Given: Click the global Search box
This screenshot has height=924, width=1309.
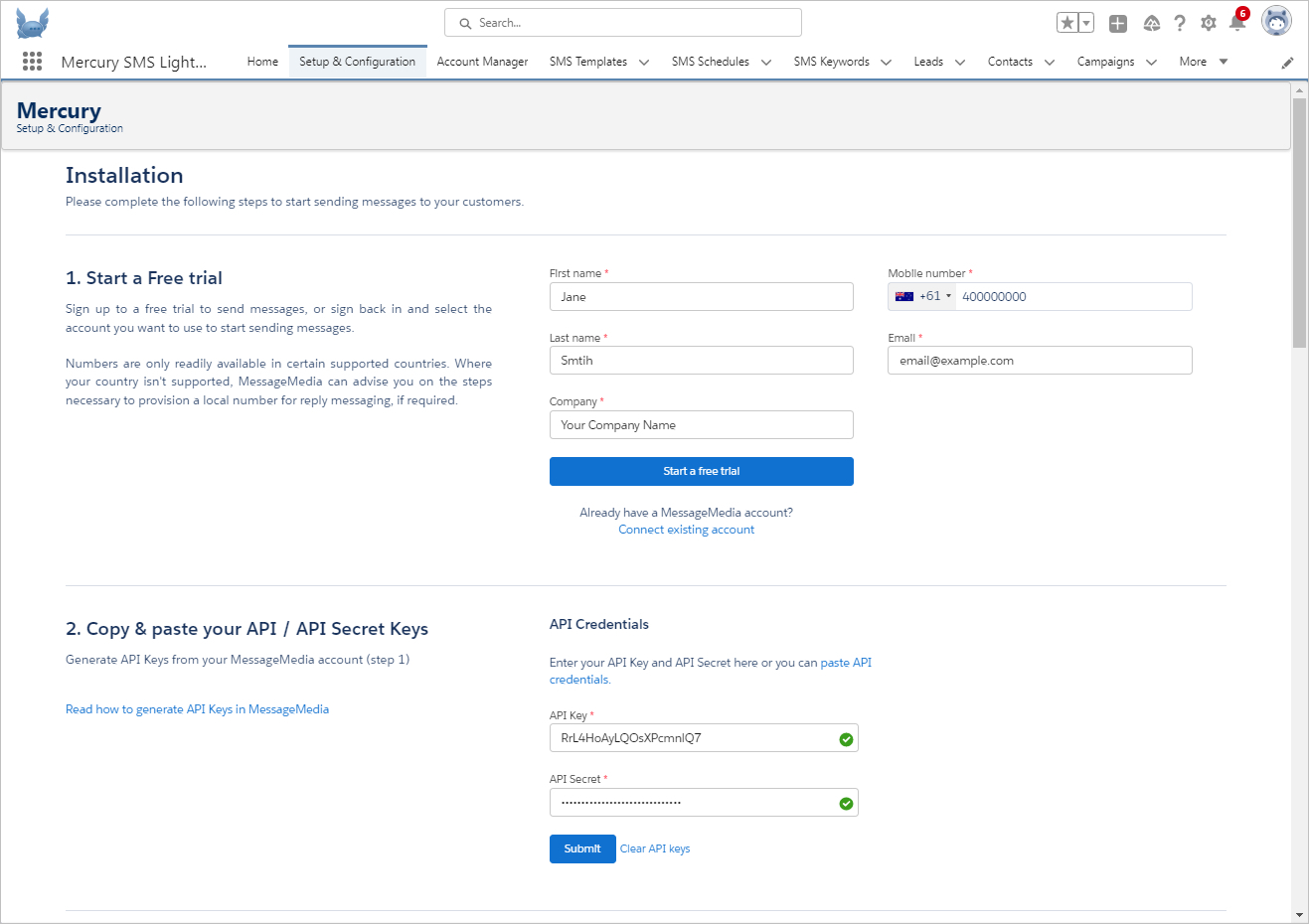Looking at the screenshot, I should click(623, 23).
